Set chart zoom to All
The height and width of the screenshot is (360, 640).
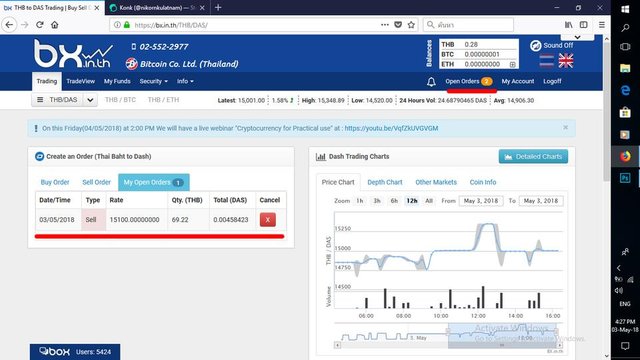click(x=429, y=201)
